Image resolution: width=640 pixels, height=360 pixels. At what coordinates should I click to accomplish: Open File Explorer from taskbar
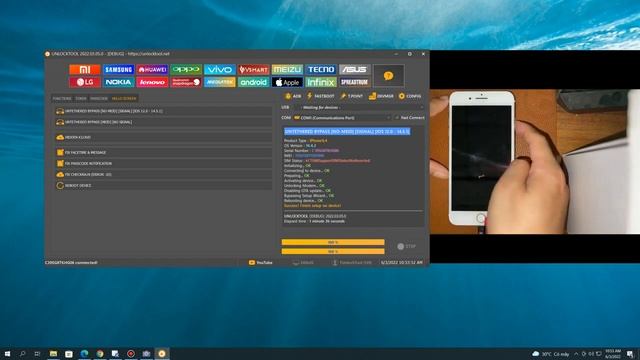53,353
